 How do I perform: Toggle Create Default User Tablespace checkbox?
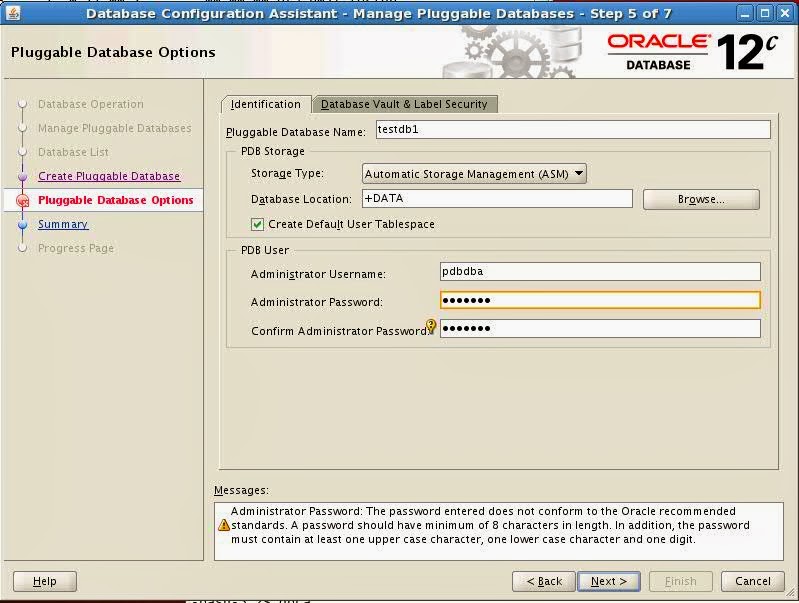[x=257, y=224]
